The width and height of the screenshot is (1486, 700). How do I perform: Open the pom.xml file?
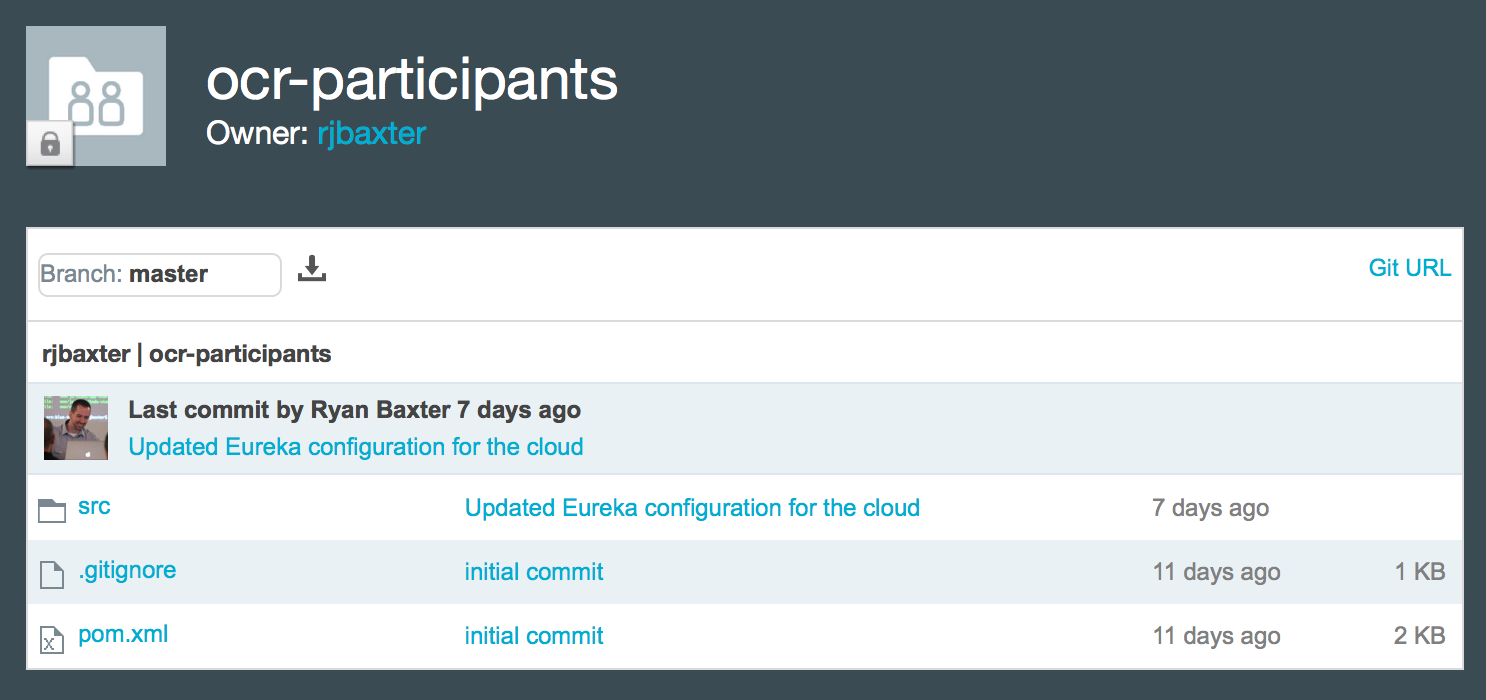click(123, 634)
